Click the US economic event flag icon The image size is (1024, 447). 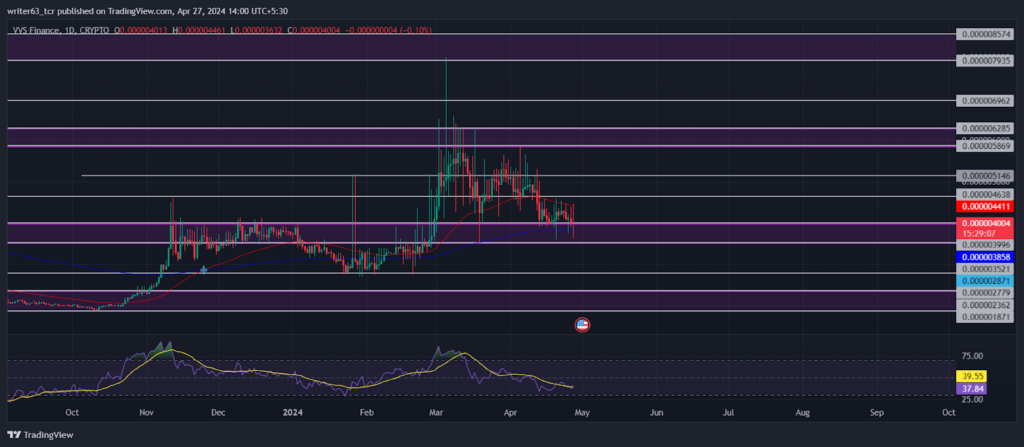(583, 325)
